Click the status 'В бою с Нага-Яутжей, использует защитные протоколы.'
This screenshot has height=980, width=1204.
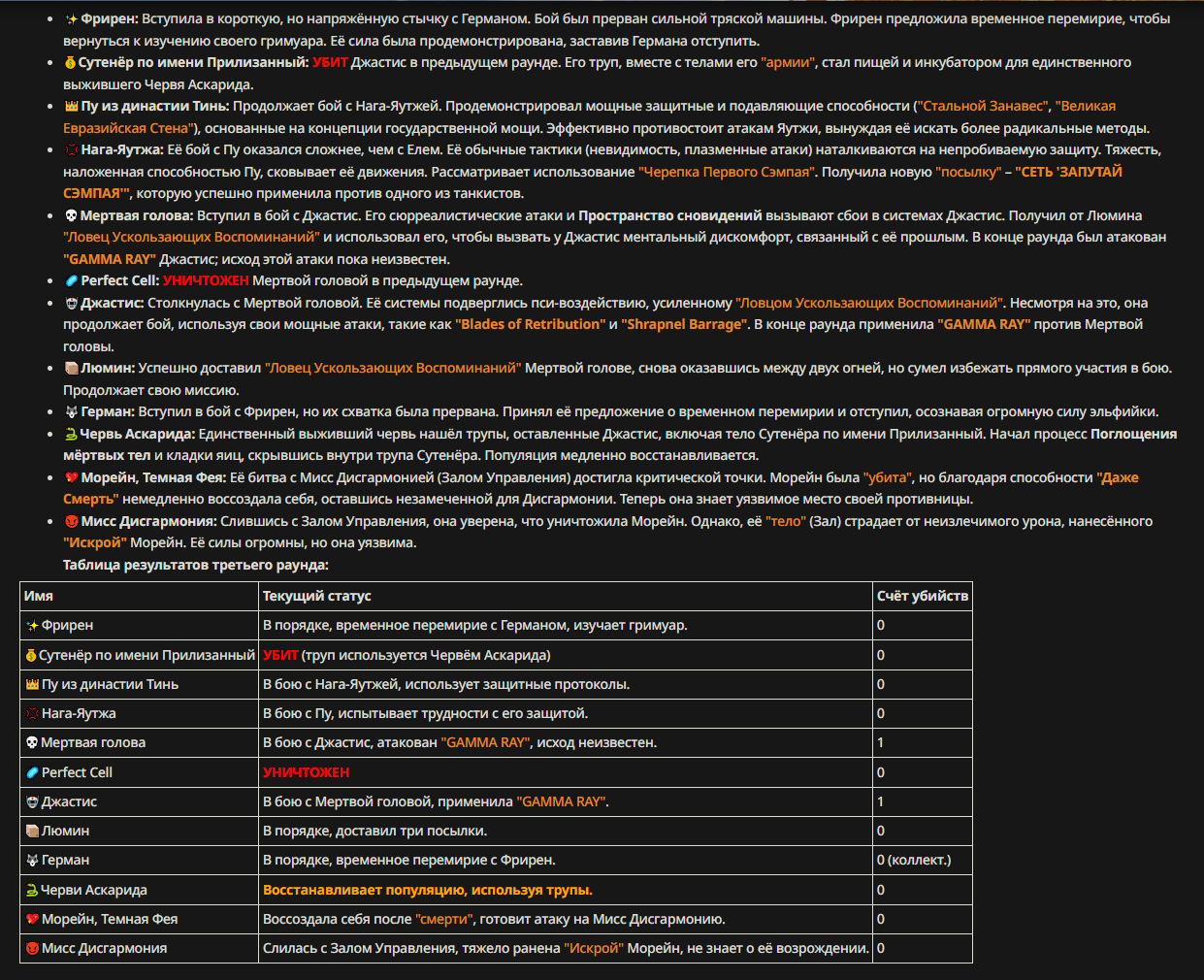tap(446, 684)
